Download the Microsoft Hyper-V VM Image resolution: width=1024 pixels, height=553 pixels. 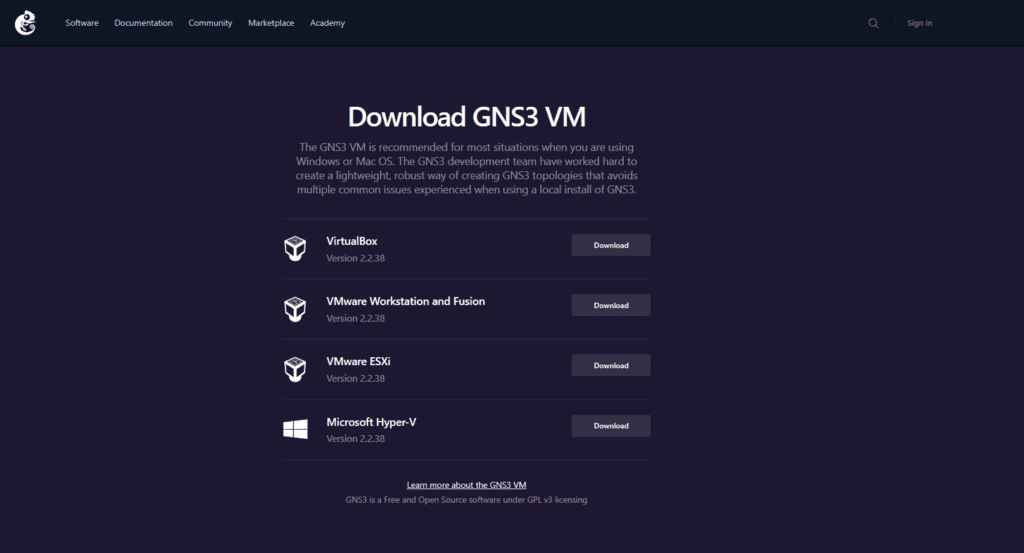tap(611, 426)
